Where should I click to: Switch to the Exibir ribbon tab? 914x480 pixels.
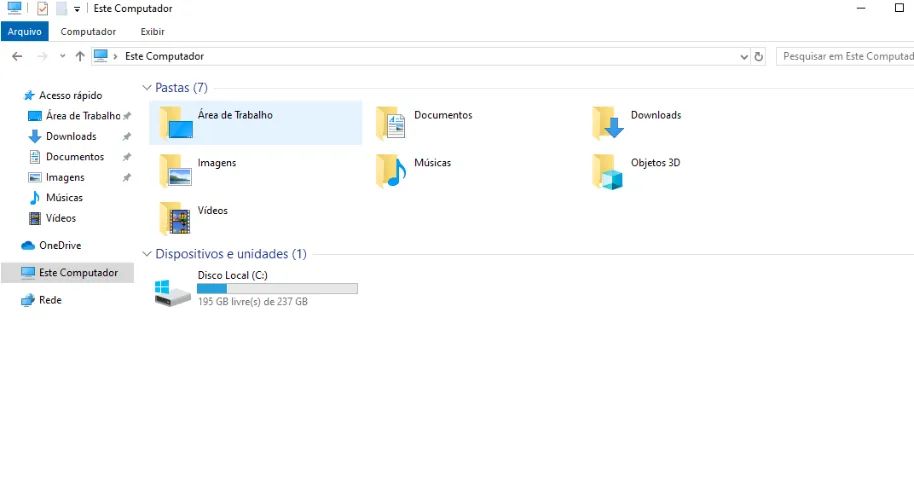click(x=152, y=32)
